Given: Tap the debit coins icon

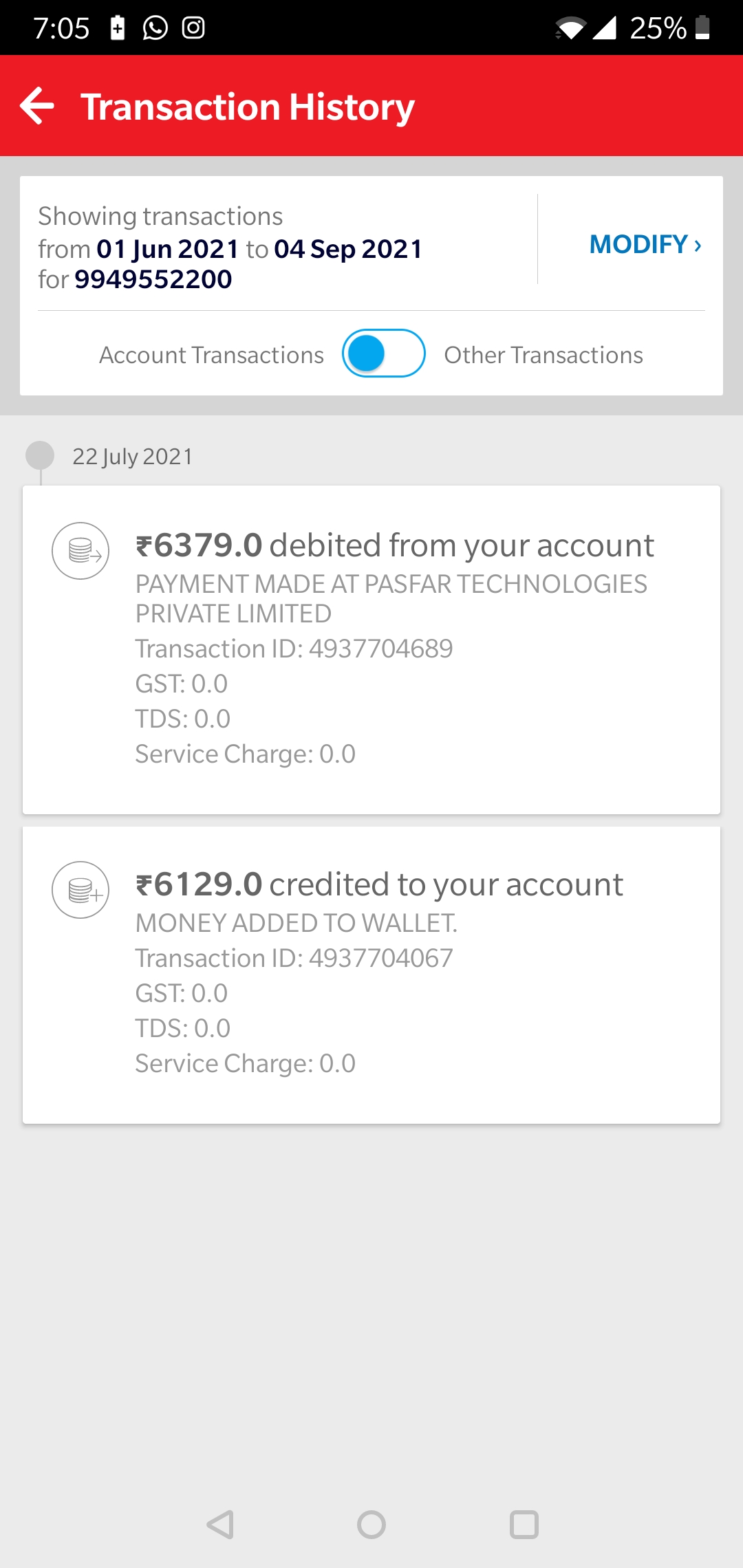Looking at the screenshot, I should [x=80, y=551].
